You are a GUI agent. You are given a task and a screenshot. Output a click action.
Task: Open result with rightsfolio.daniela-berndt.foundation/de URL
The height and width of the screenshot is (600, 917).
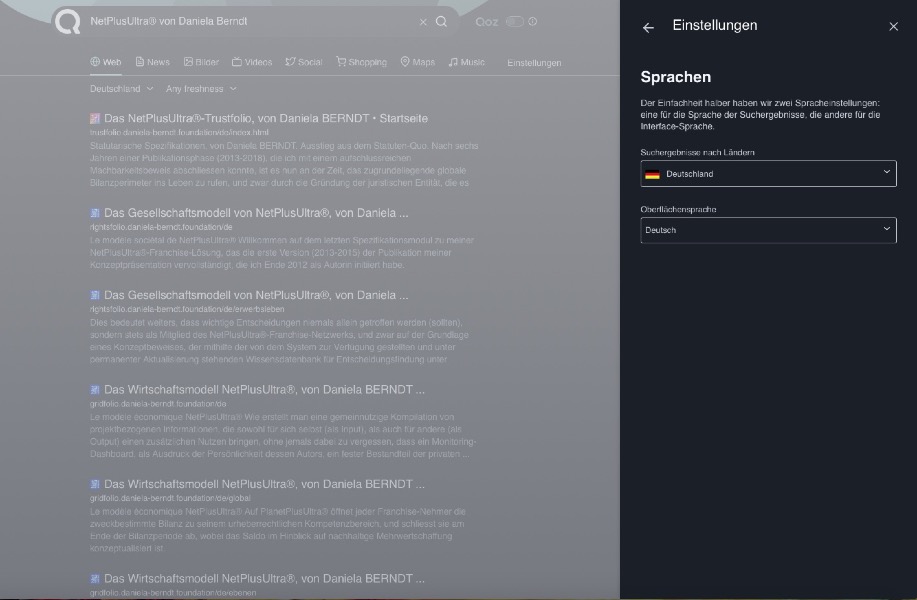point(256,213)
